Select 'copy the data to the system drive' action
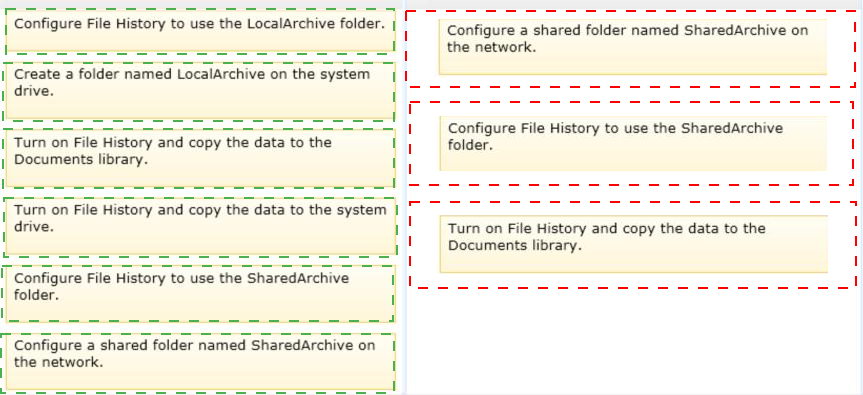Viewport: 863px width, 395px height. (x=200, y=227)
